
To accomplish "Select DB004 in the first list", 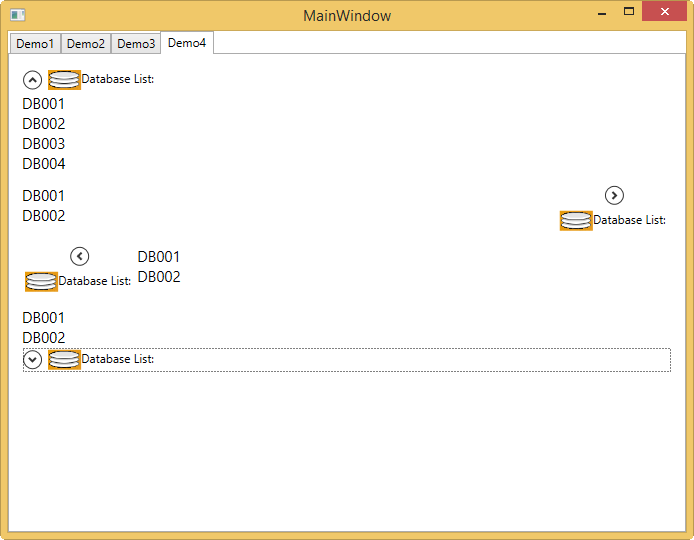I will pyautogui.click(x=44, y=164).
